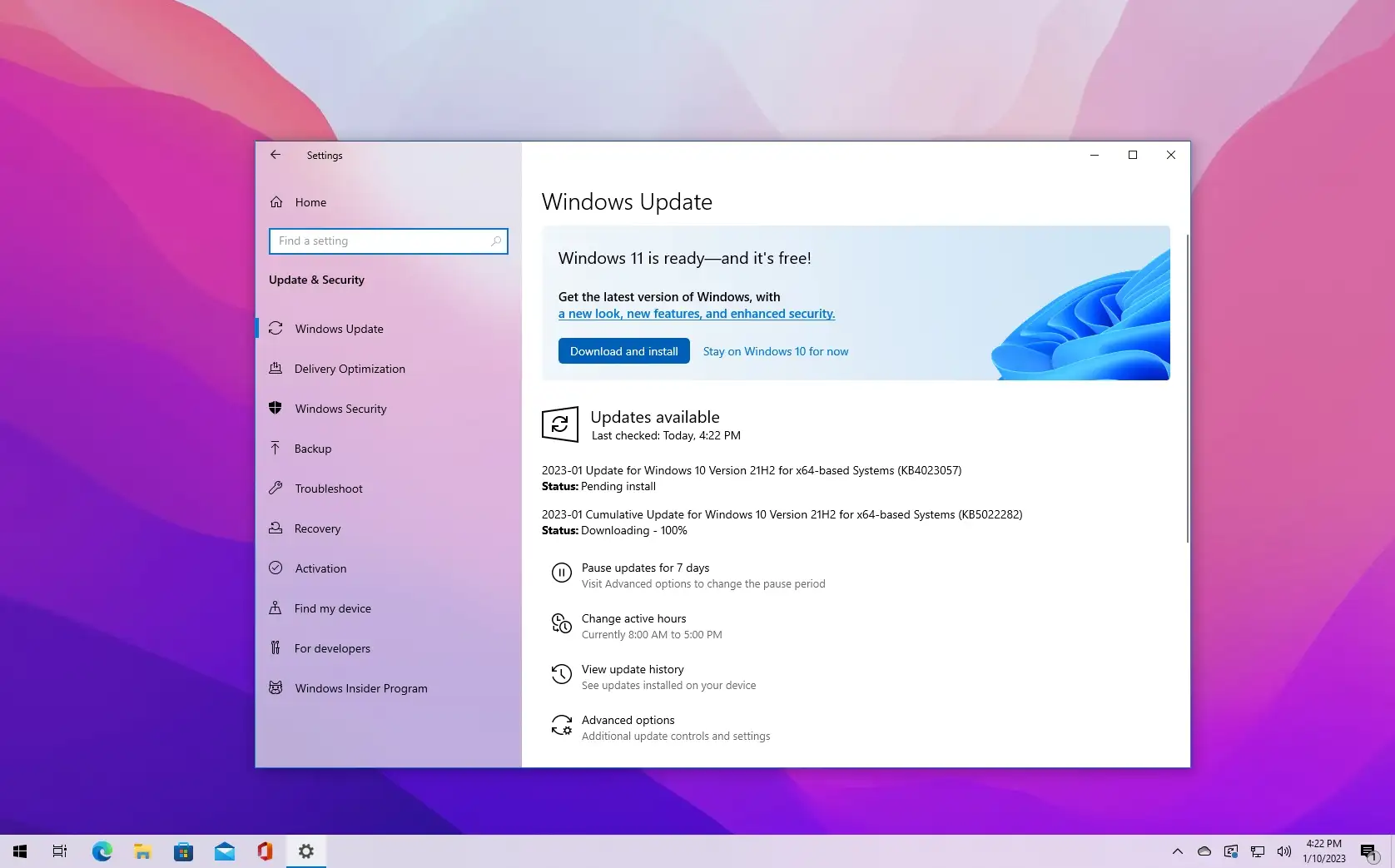Open View update history
The height and width of the screenshot is (868, 1395).
pyautogui.click(x=633, y=669)
